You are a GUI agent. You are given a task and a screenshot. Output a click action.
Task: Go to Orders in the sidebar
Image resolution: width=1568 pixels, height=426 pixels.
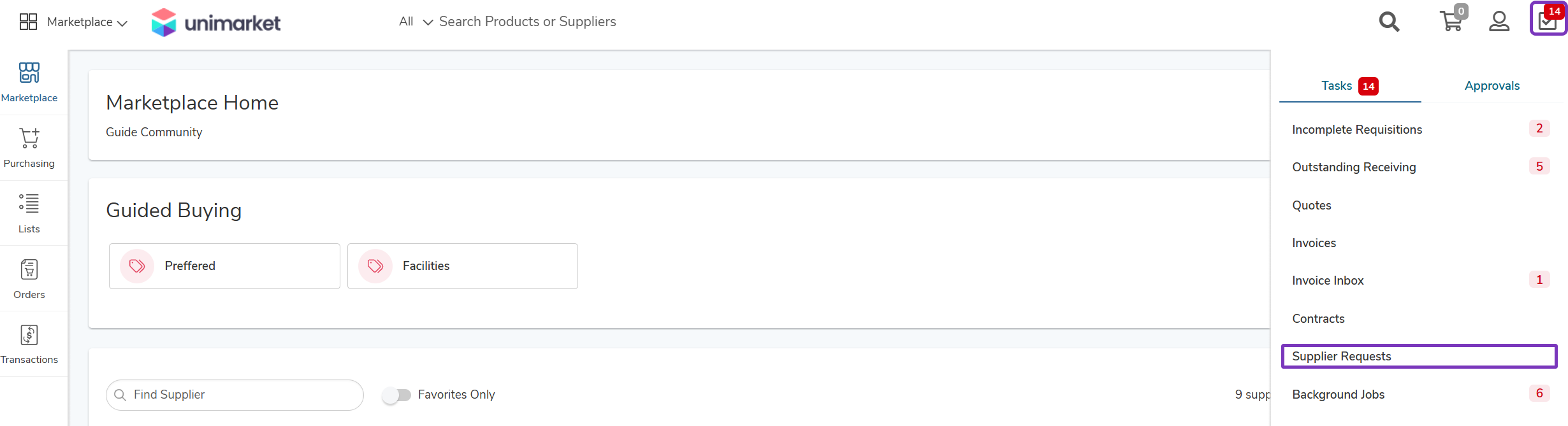[29, 279]
